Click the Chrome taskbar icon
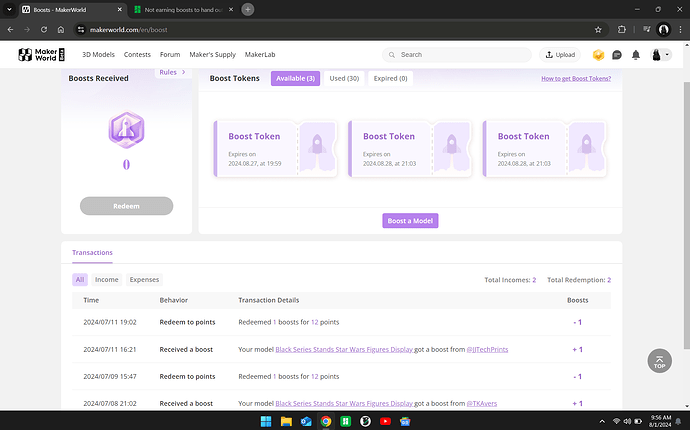The width and height of the screenshot is (690, 430). coord(326,421)
